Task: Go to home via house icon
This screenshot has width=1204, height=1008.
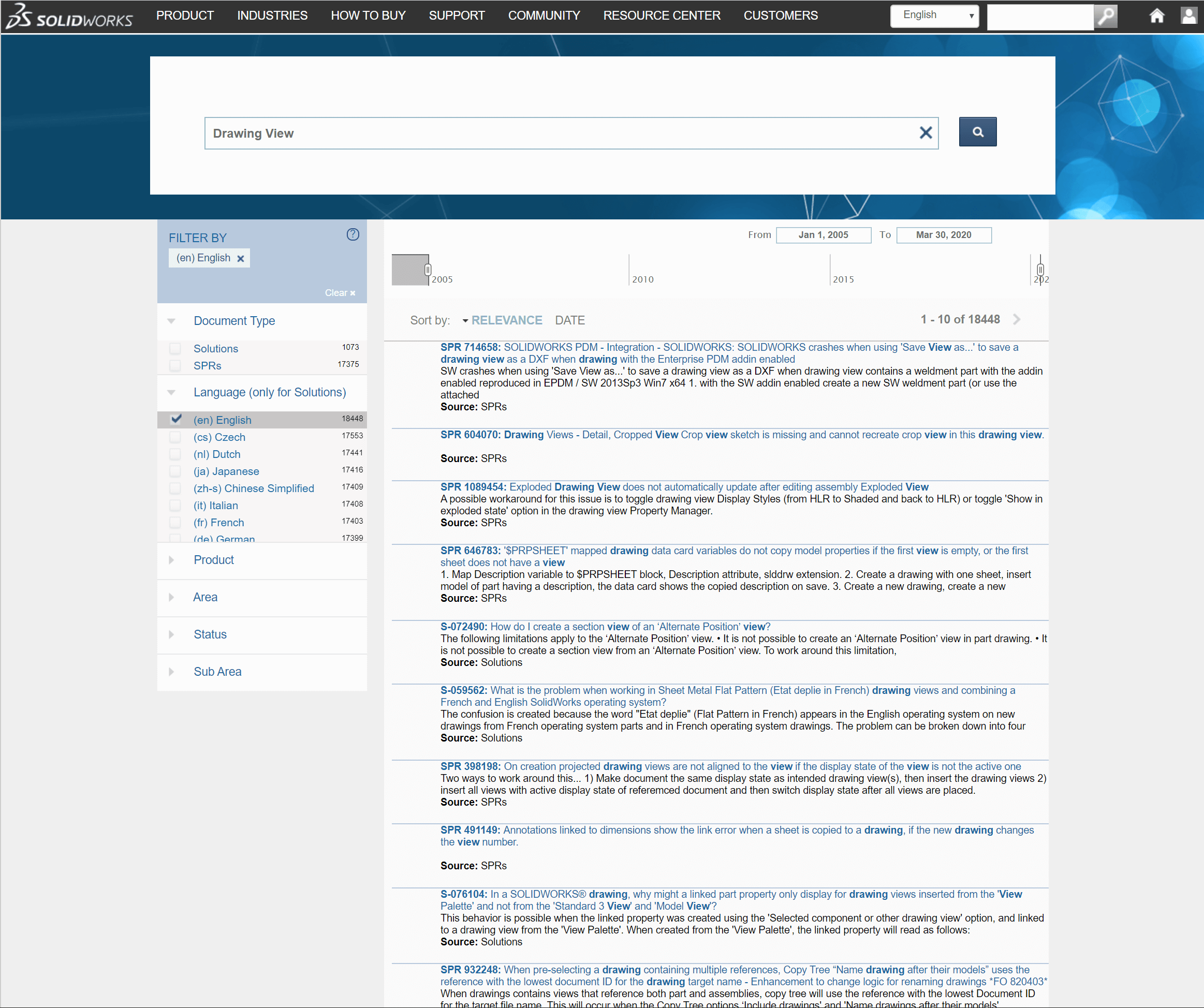Action: (x=1157, y=16)
